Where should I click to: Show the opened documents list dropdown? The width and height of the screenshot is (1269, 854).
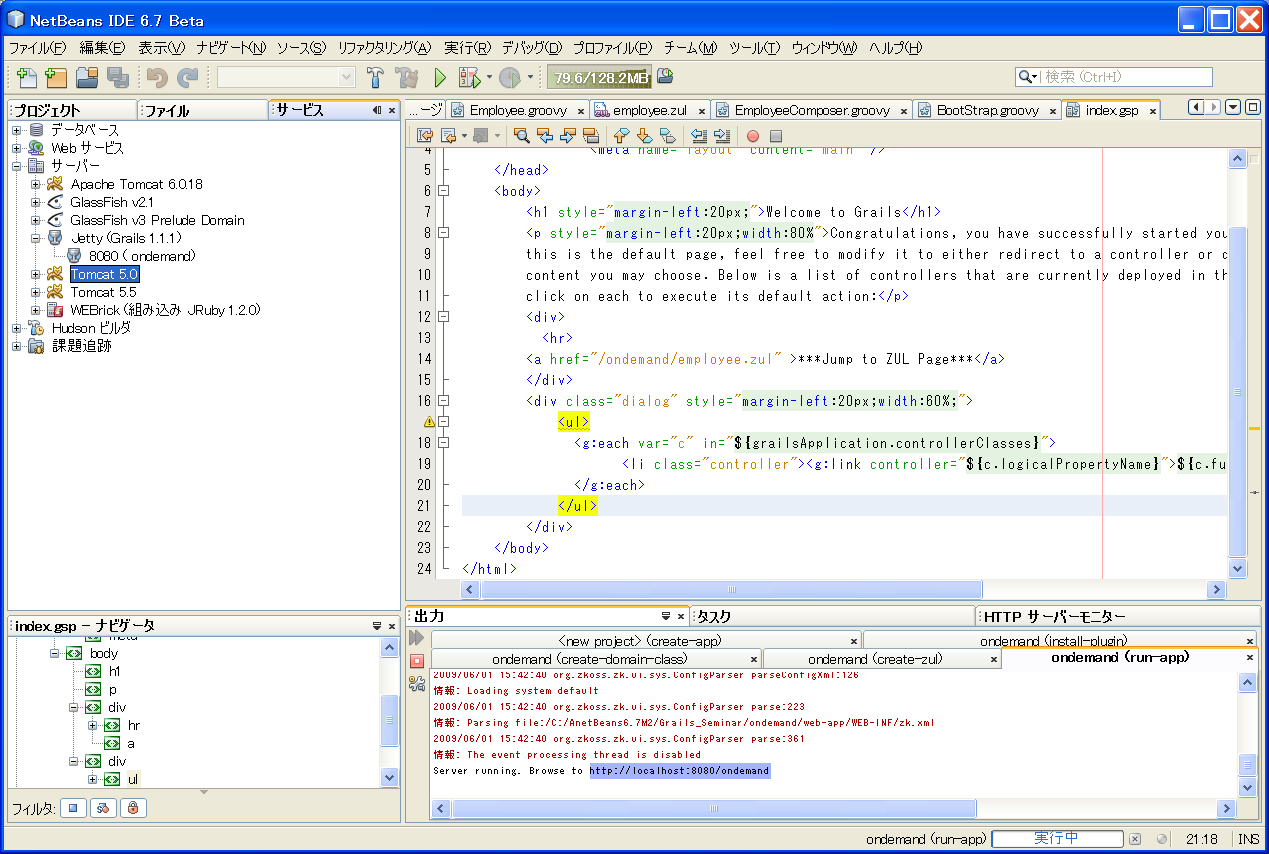pos(1233,107)
